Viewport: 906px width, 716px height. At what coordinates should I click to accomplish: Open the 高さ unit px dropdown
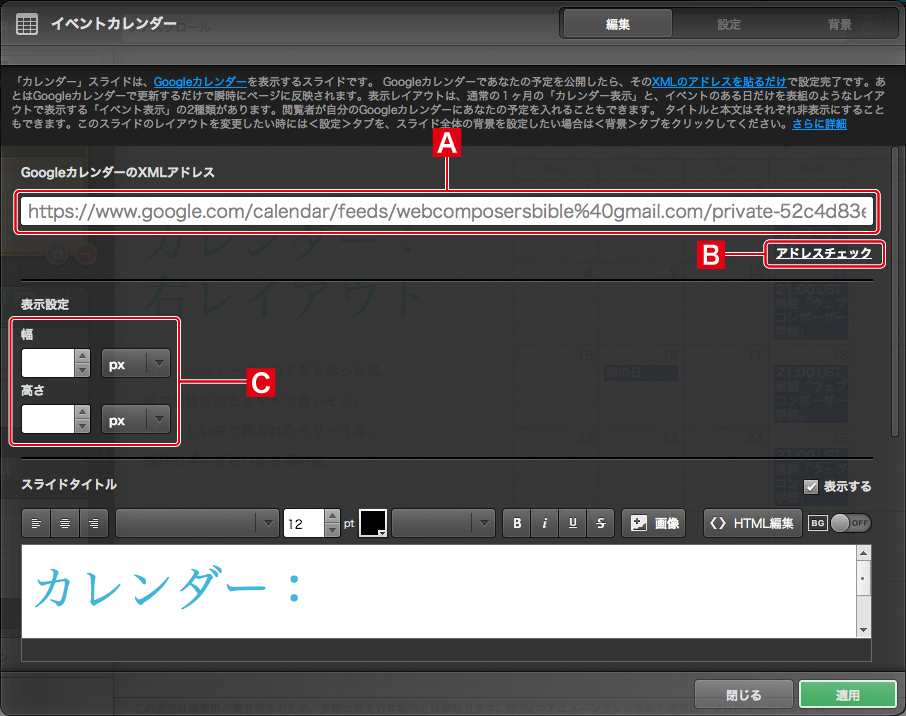tap(136, 420)
